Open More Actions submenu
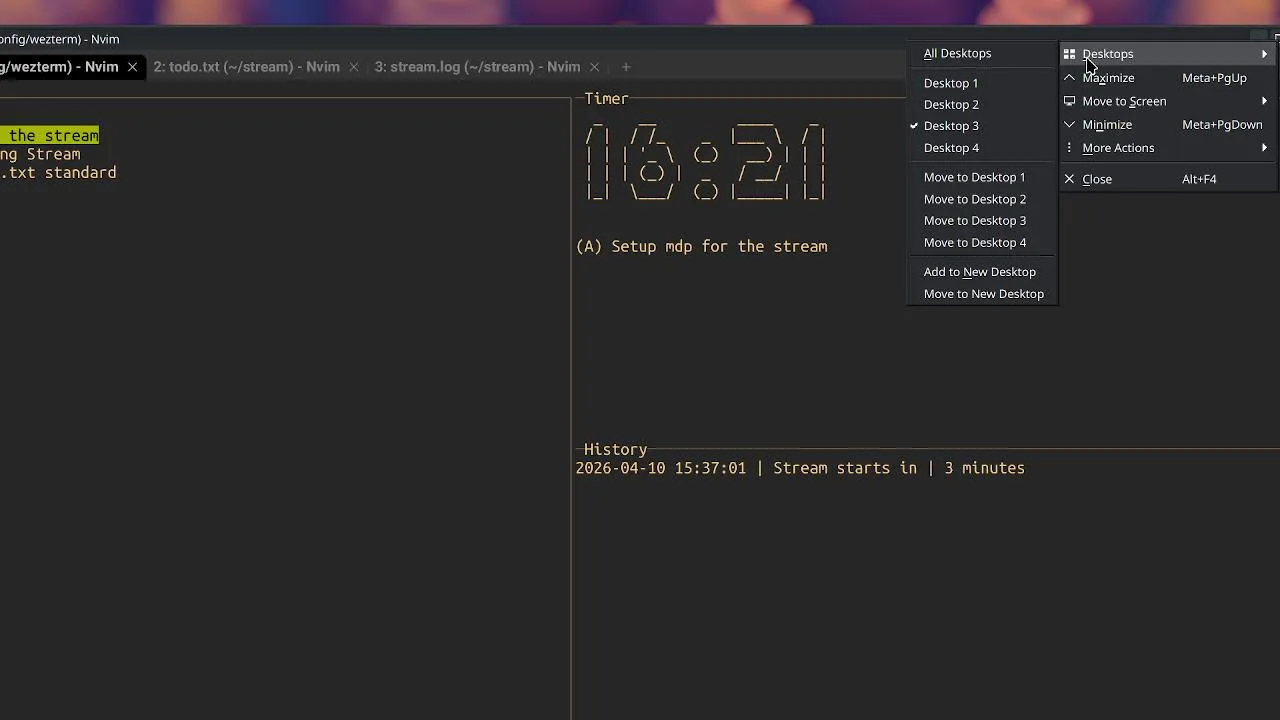1280x720 pixels. pos(1168,148)
